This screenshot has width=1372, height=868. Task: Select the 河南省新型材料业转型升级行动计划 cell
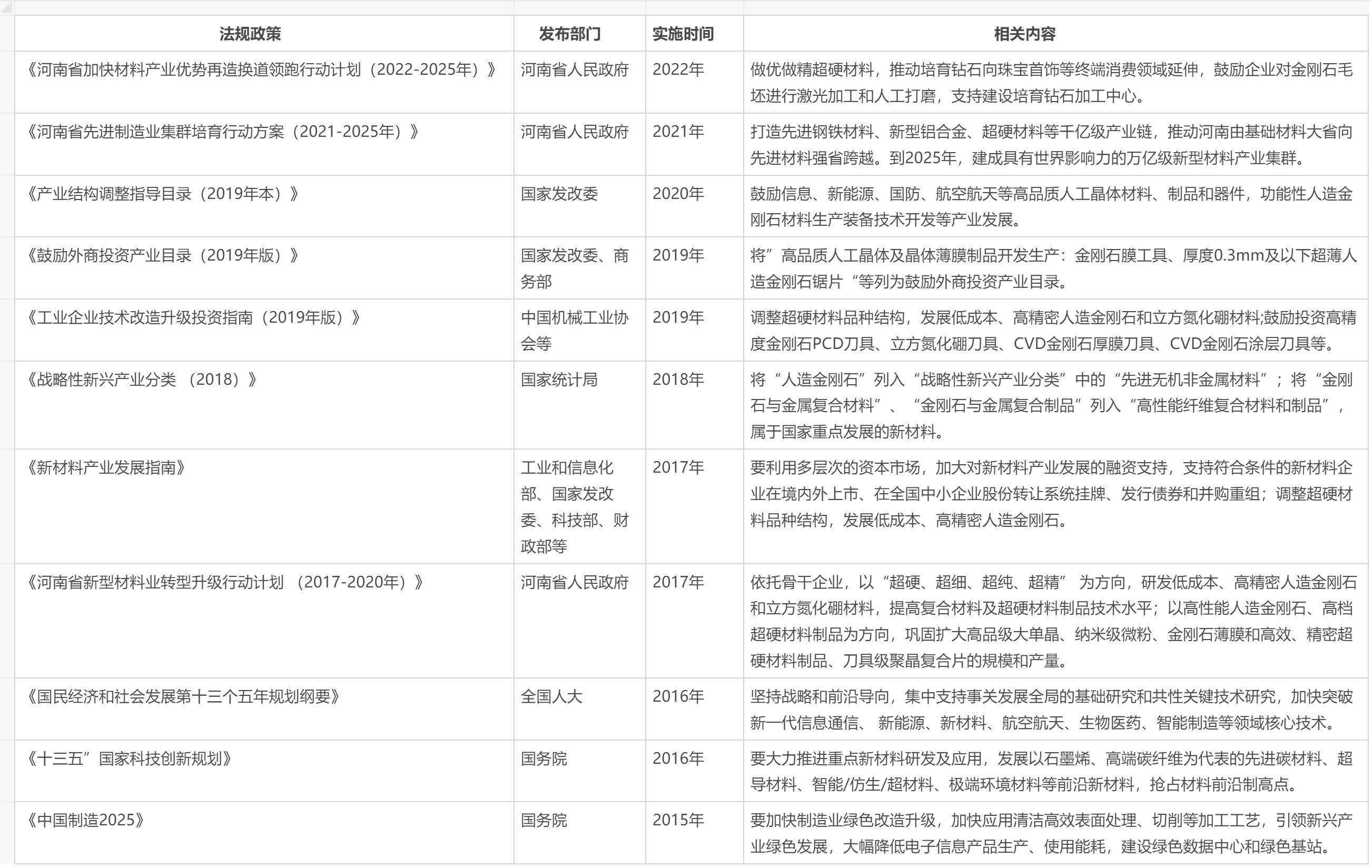point(264,621)
